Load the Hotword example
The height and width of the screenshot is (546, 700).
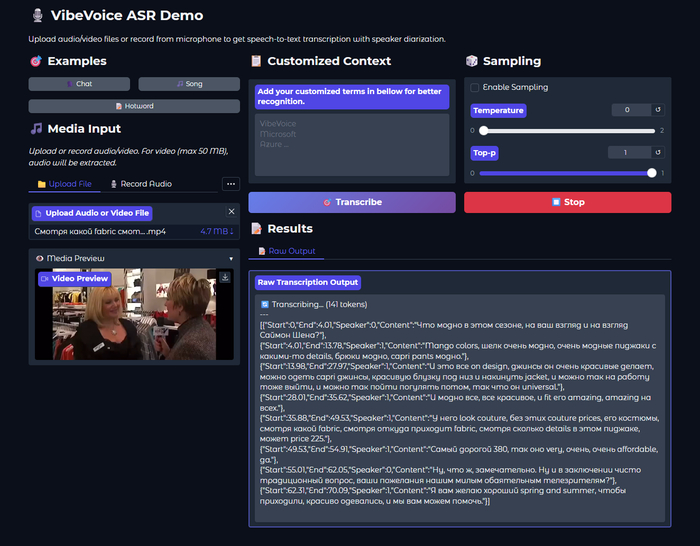click(x=134, y=106)
